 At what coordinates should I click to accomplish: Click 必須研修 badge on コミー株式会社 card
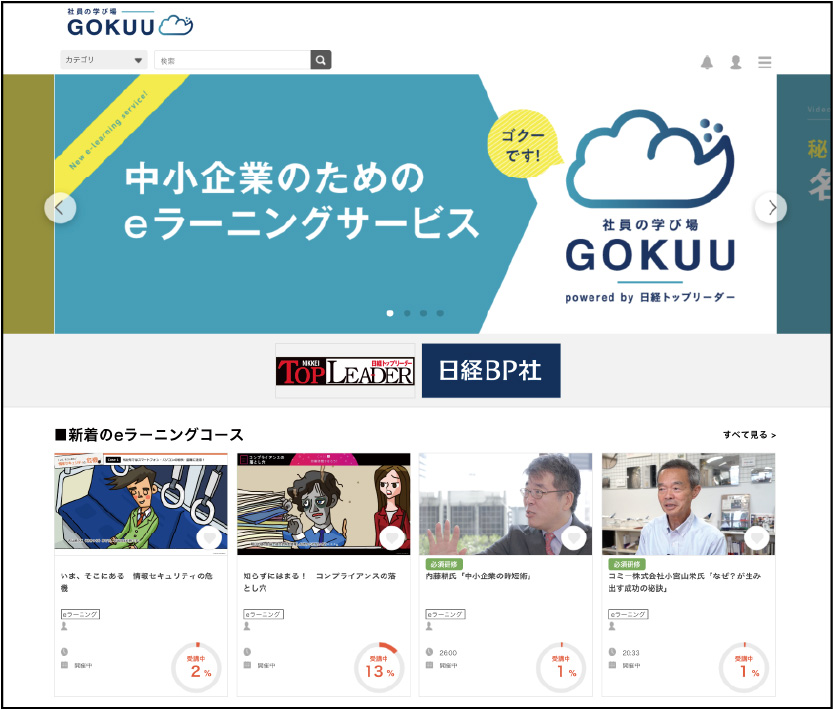(x=626, y=564)
